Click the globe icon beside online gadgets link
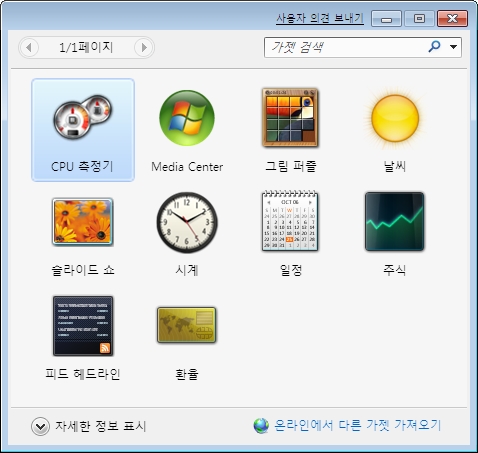This screenshot has height=453, width=478. tap(261, 426)
